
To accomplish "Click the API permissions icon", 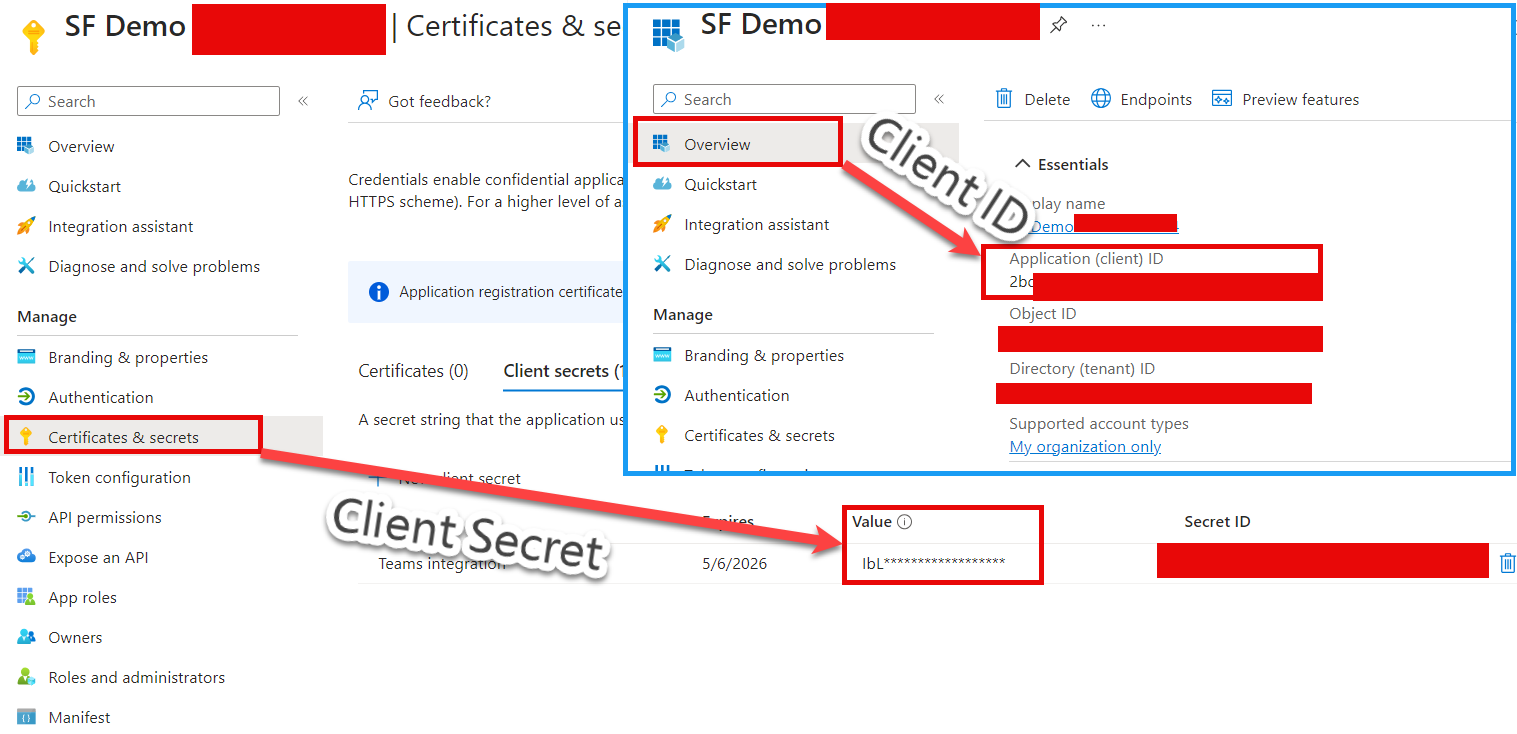I will click(x=27, y=517).
